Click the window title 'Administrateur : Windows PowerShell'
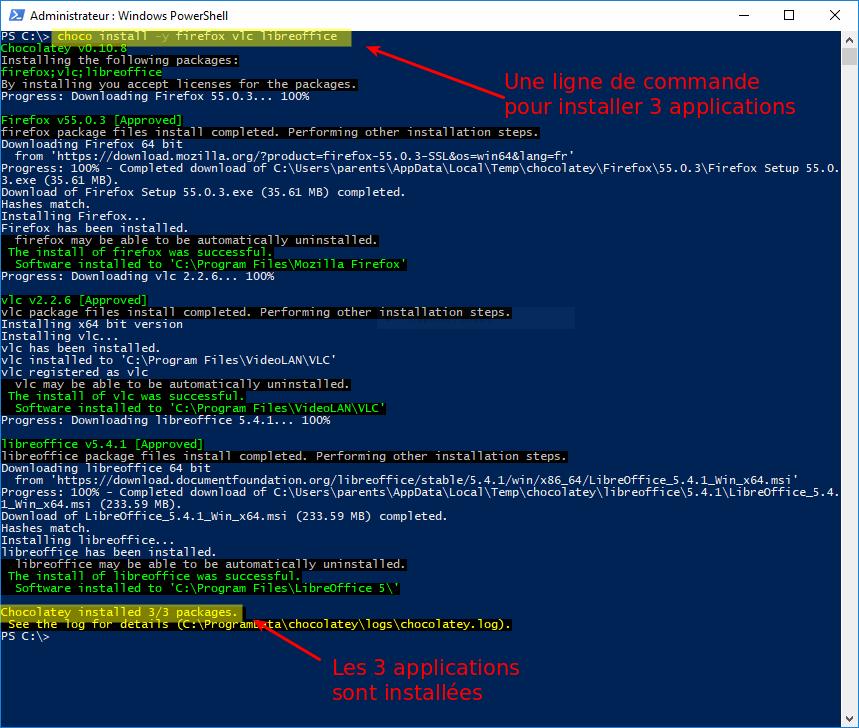Image resolution: width=859 pixels, height=728 pixels. tap(129, 16)
